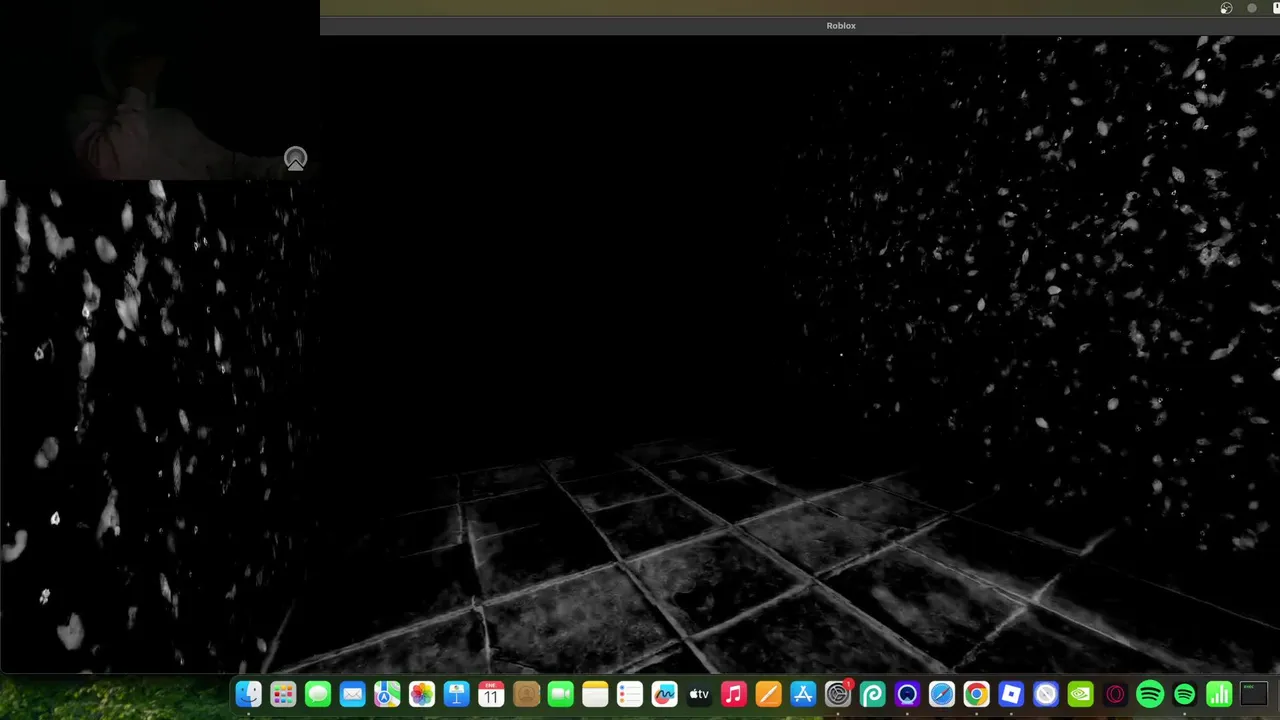1280x720 pixels.
Task: Launch NVIDIA GeForce NOW icon
Action: 1080,694
